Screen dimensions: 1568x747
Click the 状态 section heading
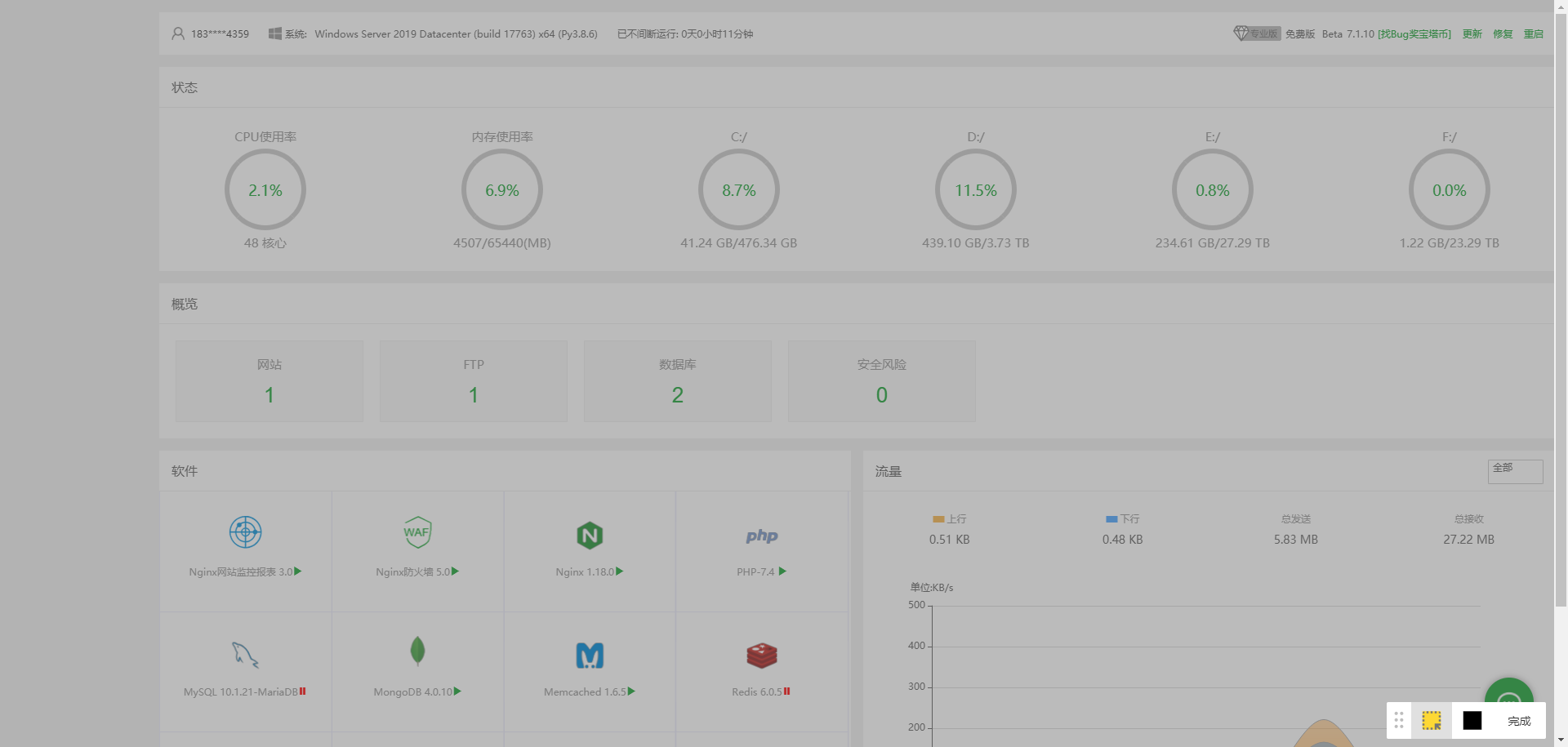(185, 87)
